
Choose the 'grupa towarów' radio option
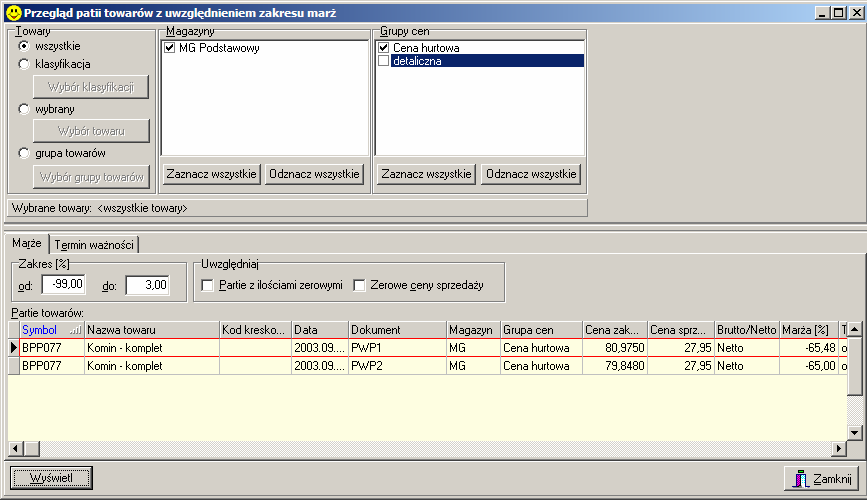(24, 153)
